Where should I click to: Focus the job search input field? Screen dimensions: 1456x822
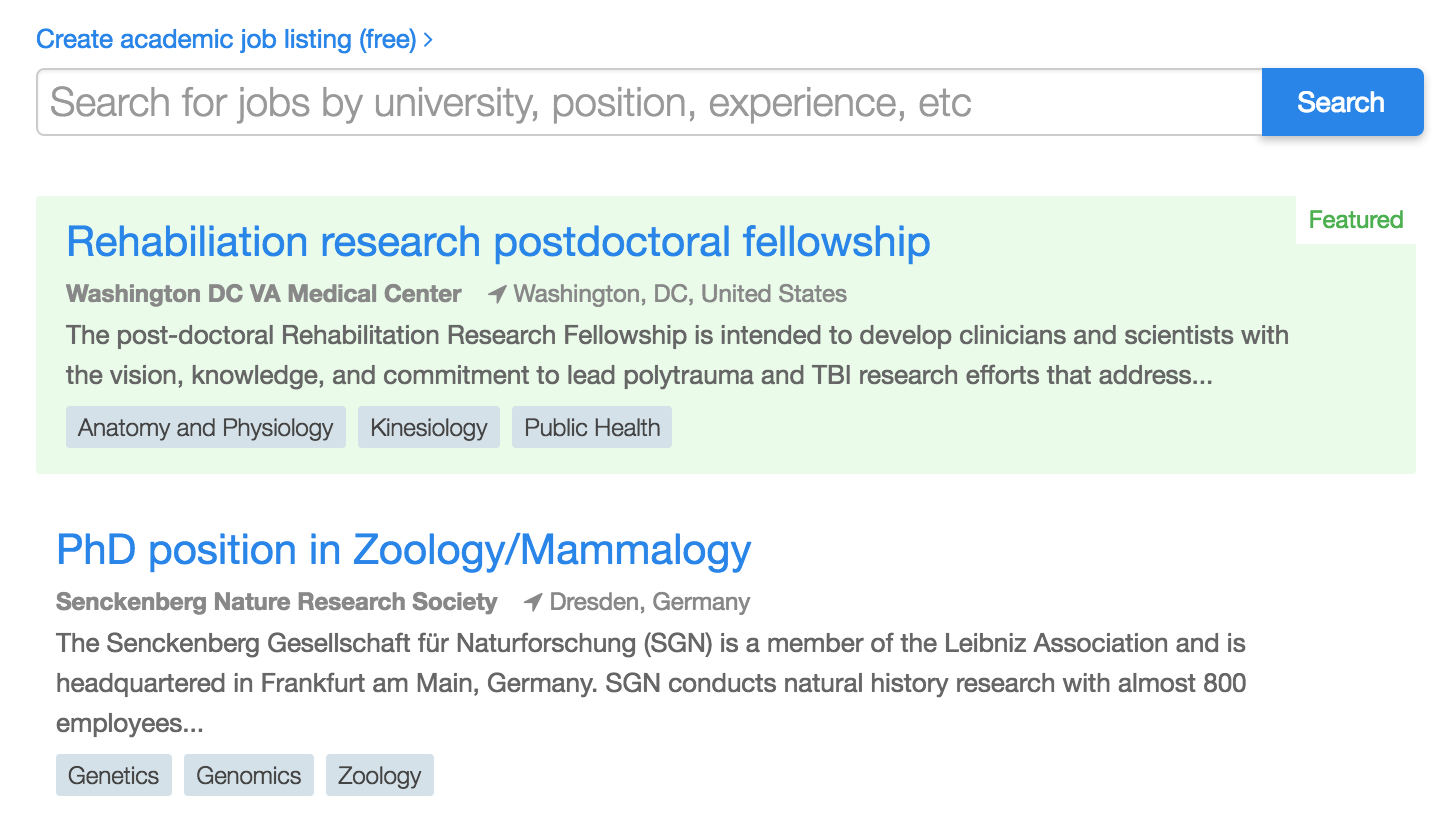(649, 102)
